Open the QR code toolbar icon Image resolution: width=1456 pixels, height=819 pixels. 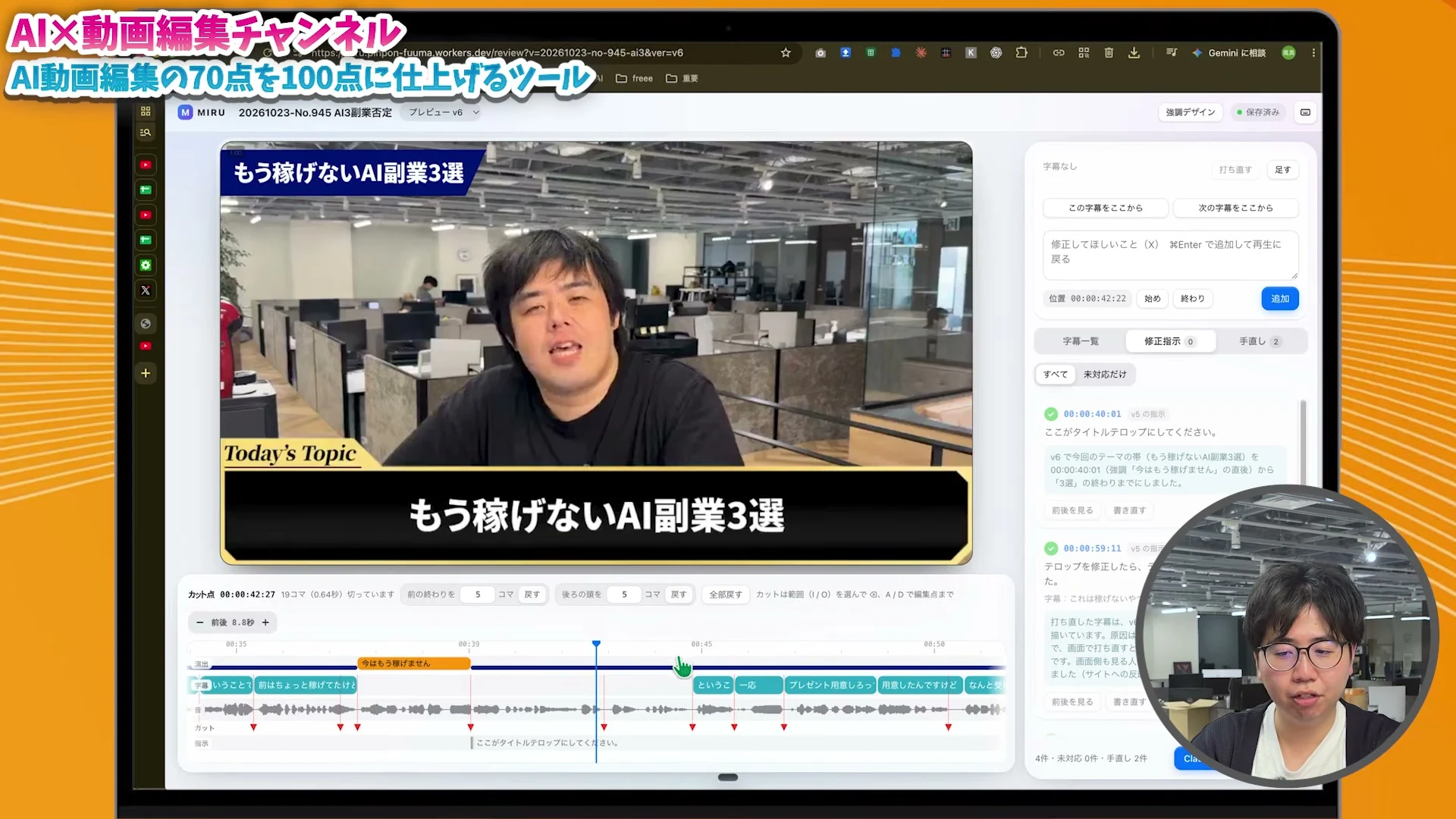(1084, 52)
